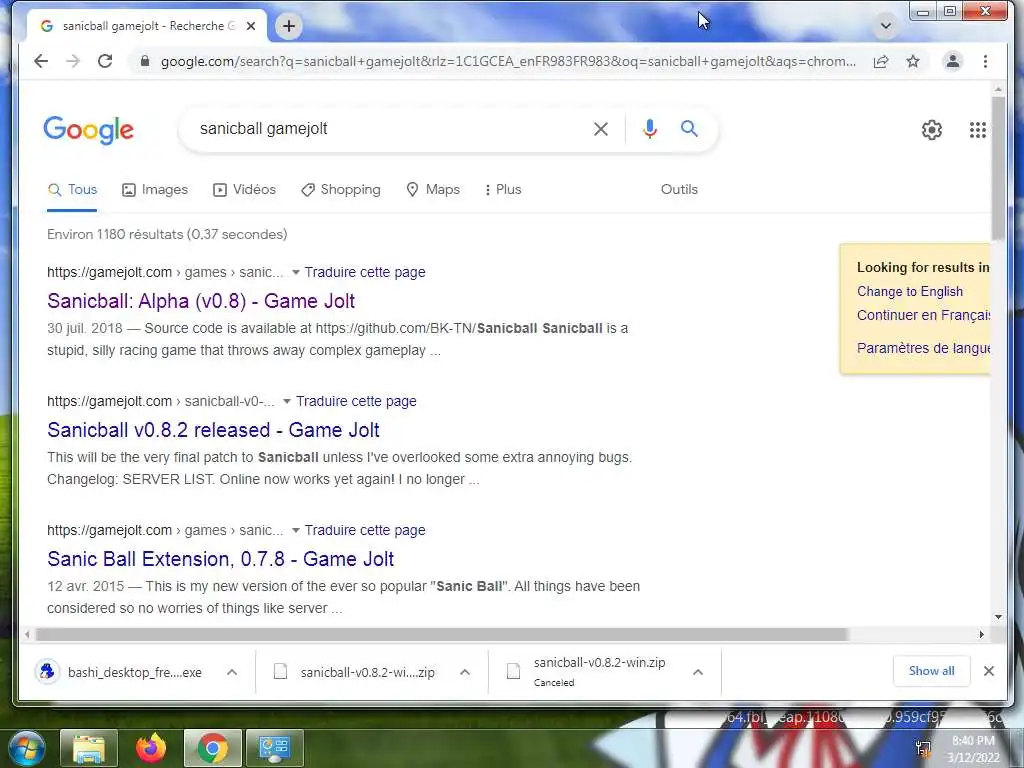Open Sanicball: Alpha (v0.8) result

[201, 301]
